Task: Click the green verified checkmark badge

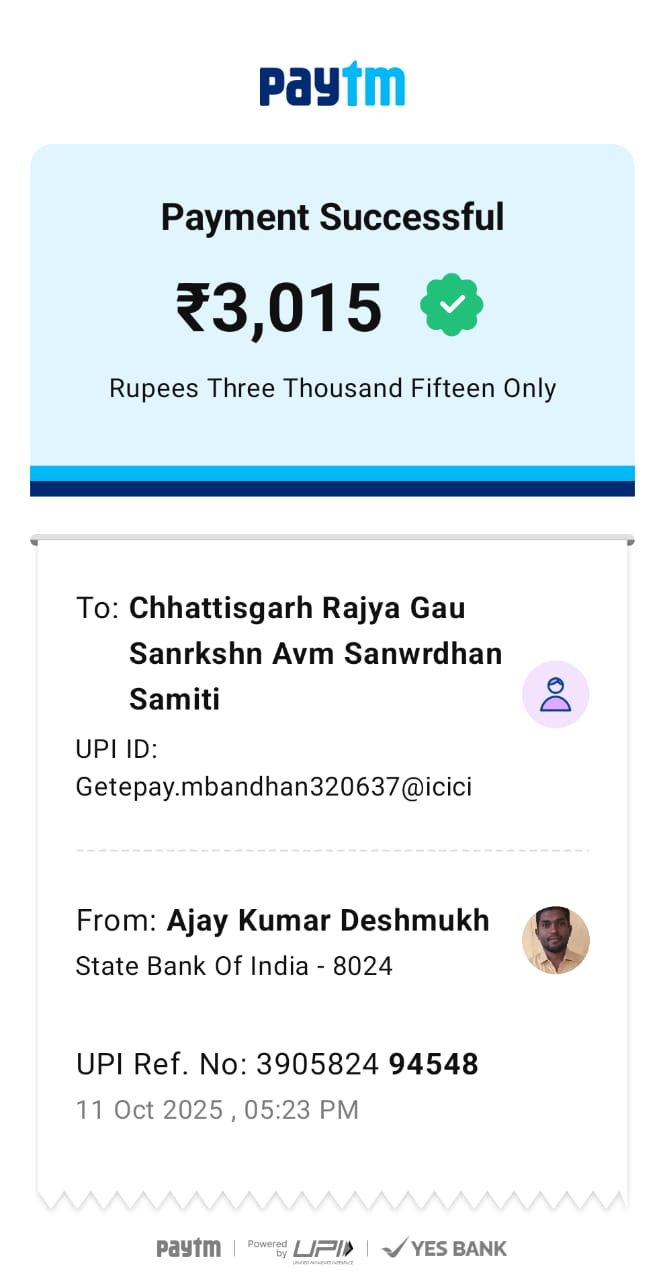Action: [452, 305]
